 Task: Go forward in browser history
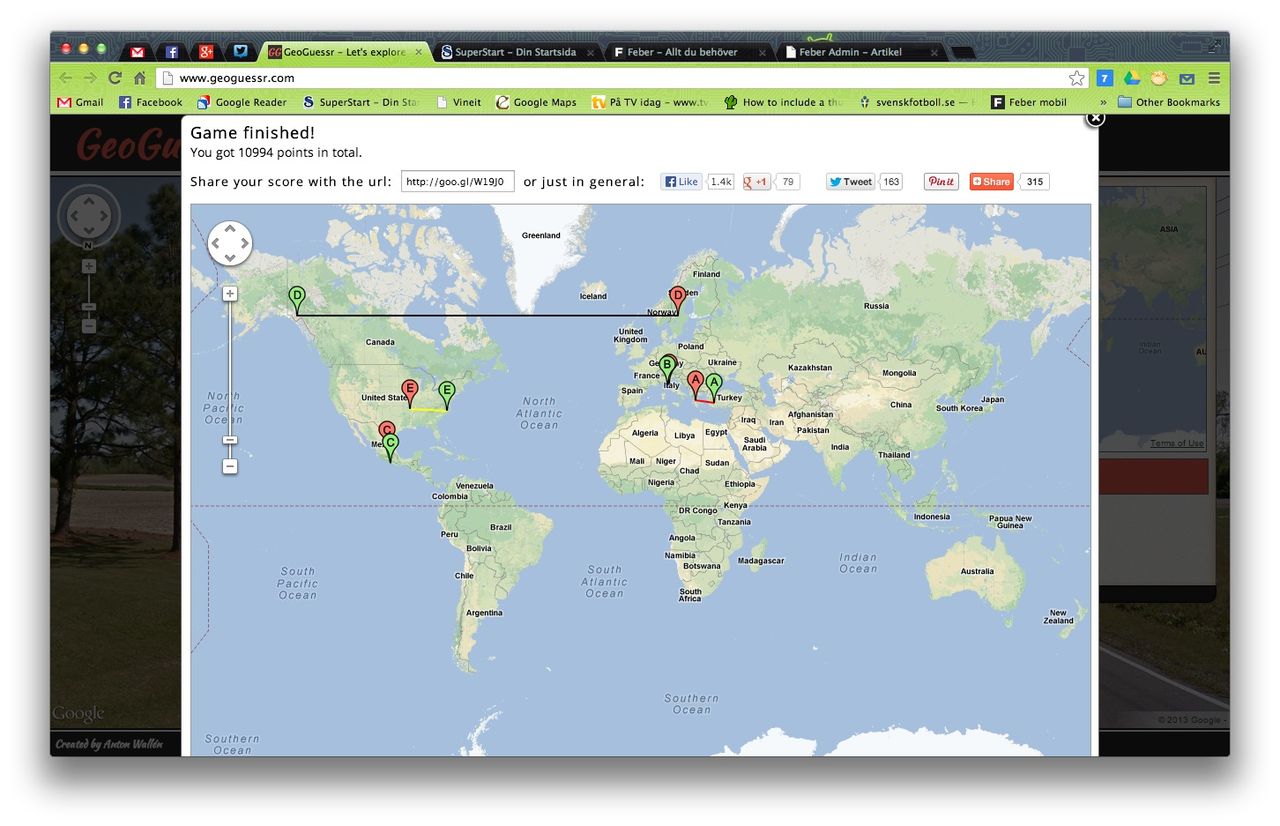[x=90, y=78]
